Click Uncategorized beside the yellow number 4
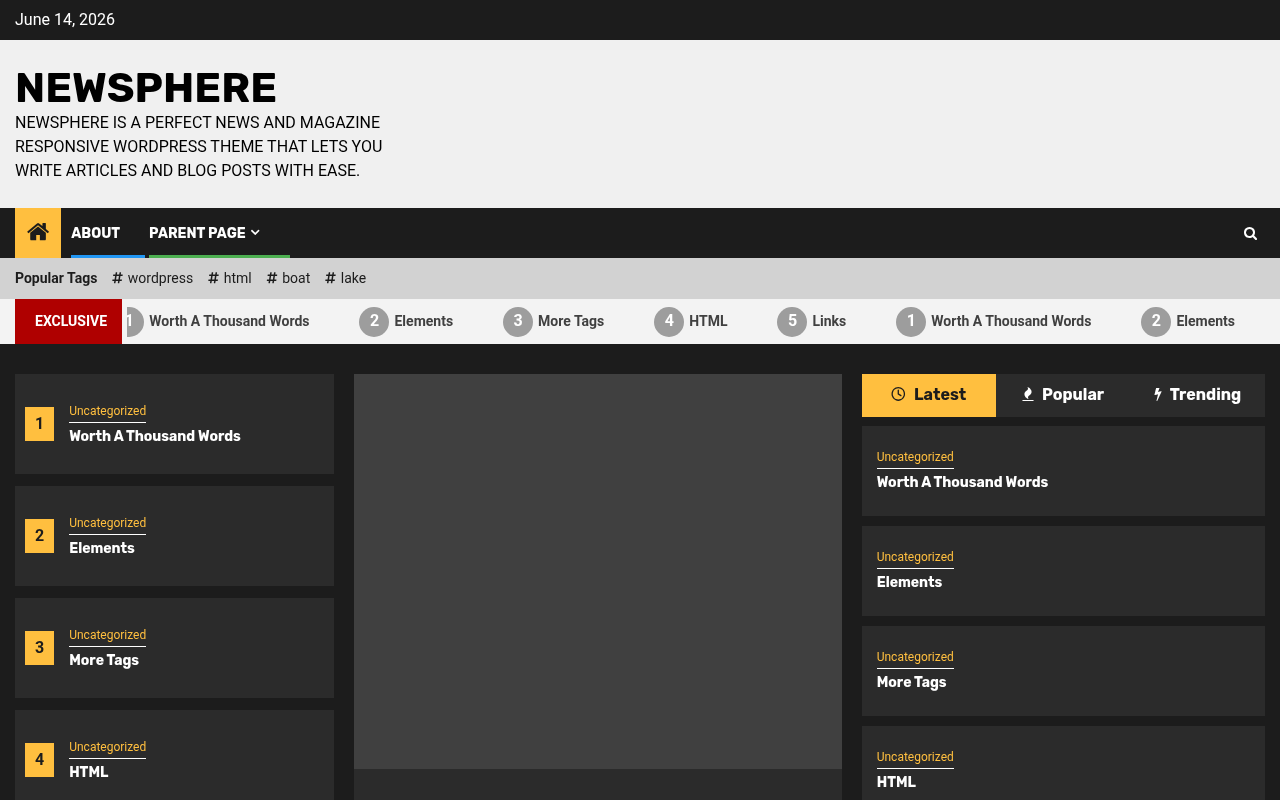The image size is (1280, 800). (107, 747)
